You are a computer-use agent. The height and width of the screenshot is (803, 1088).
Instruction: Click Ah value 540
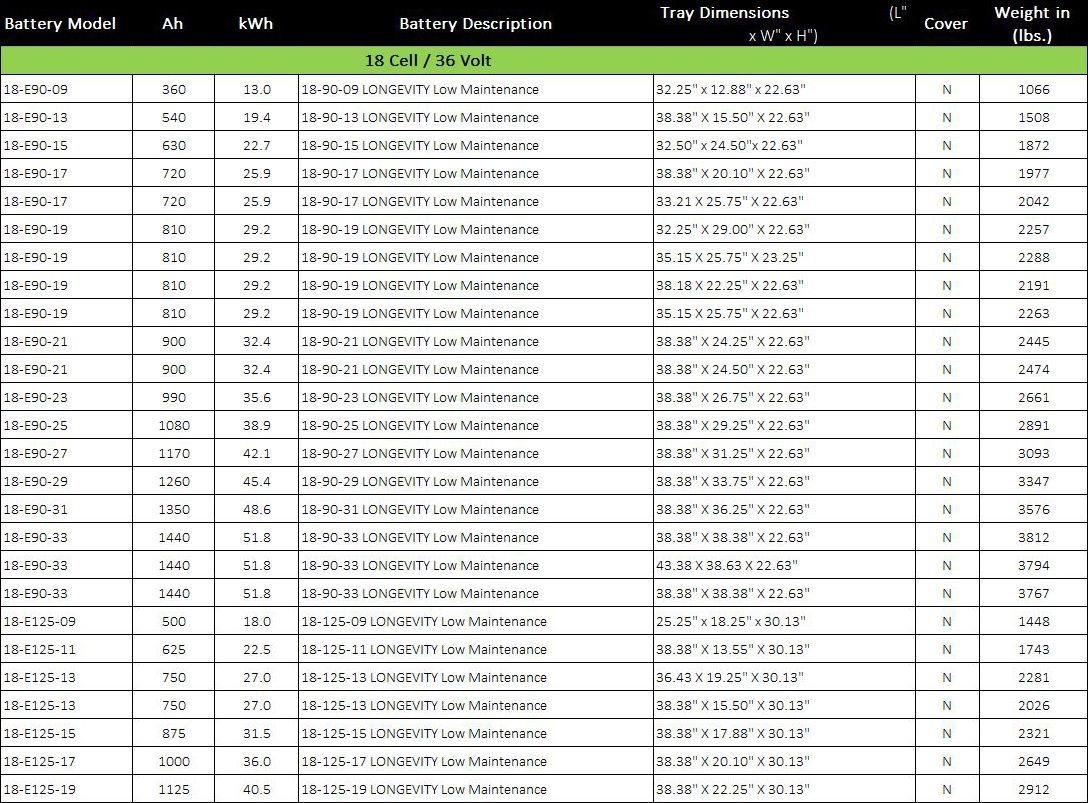173,117
